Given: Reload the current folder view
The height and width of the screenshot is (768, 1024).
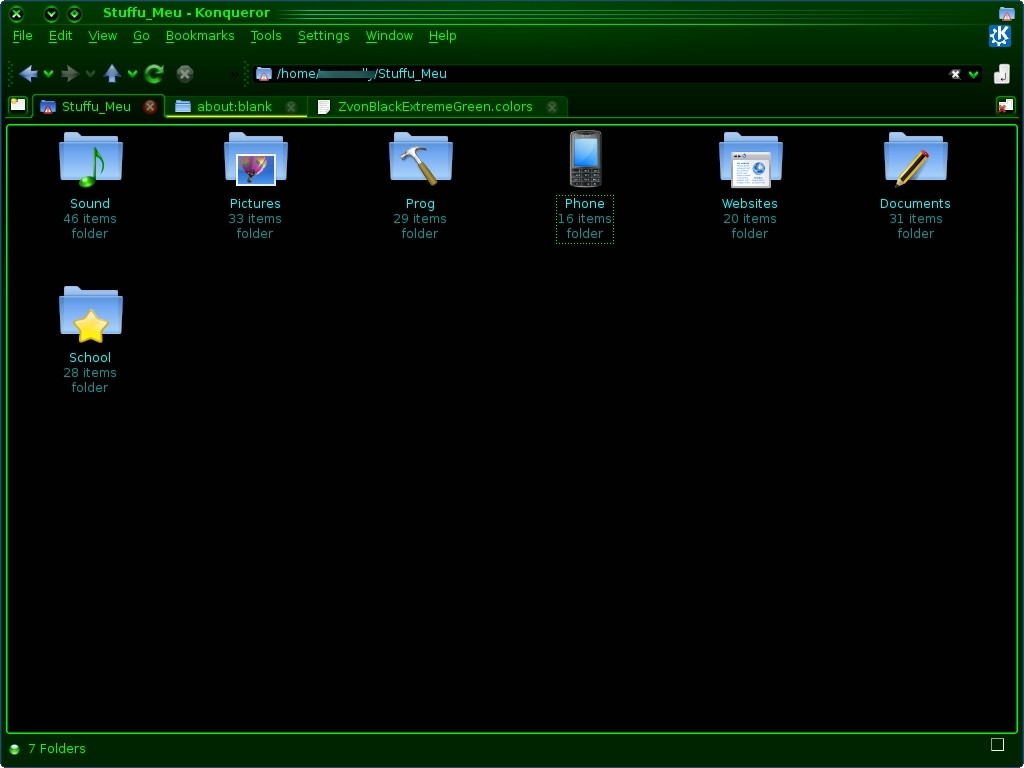Looking at the screenshot, I should (154, 74).
